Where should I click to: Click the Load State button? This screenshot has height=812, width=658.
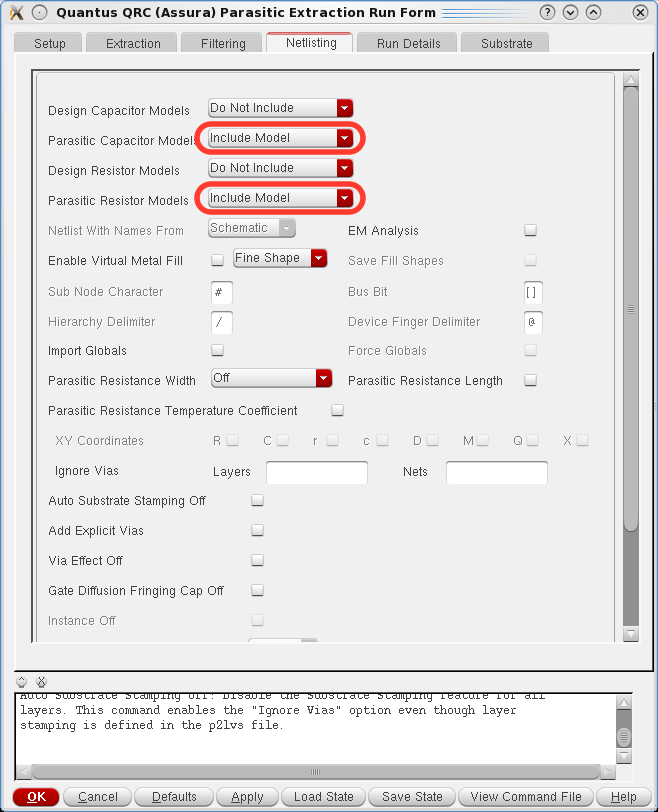point(324,796)
